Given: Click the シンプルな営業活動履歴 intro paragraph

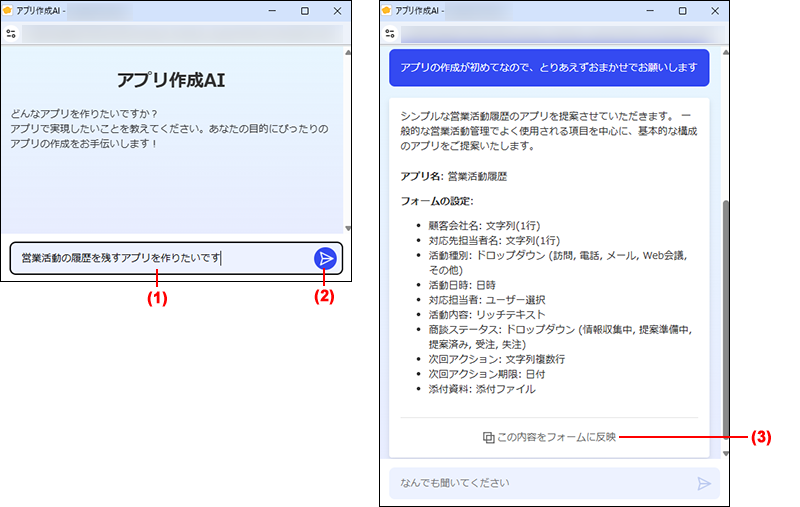Looking at the screenshot, I should 548,131.
